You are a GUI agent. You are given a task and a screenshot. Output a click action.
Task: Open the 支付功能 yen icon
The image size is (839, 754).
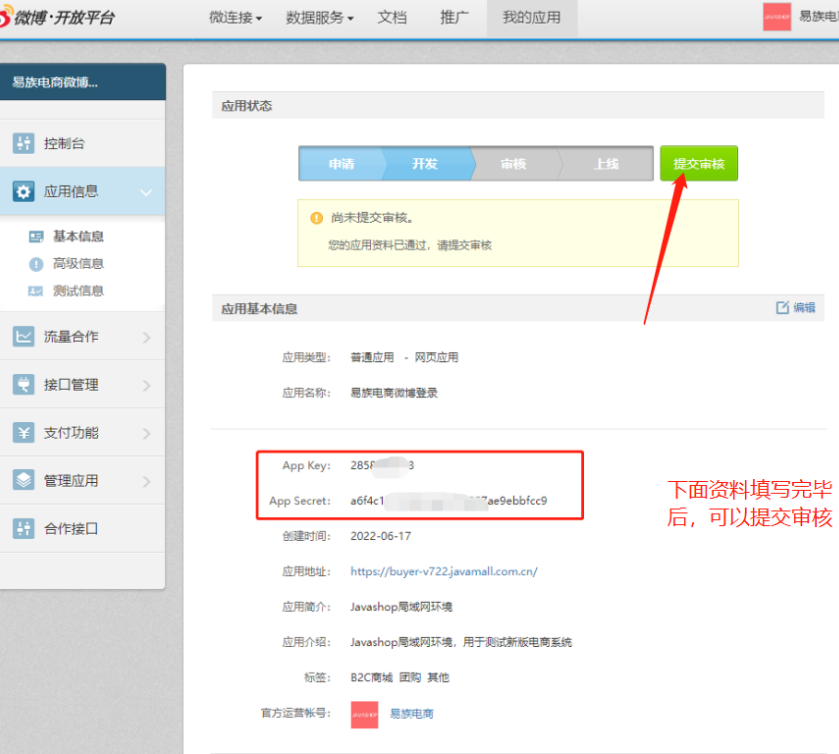click(x=23, y=433)
